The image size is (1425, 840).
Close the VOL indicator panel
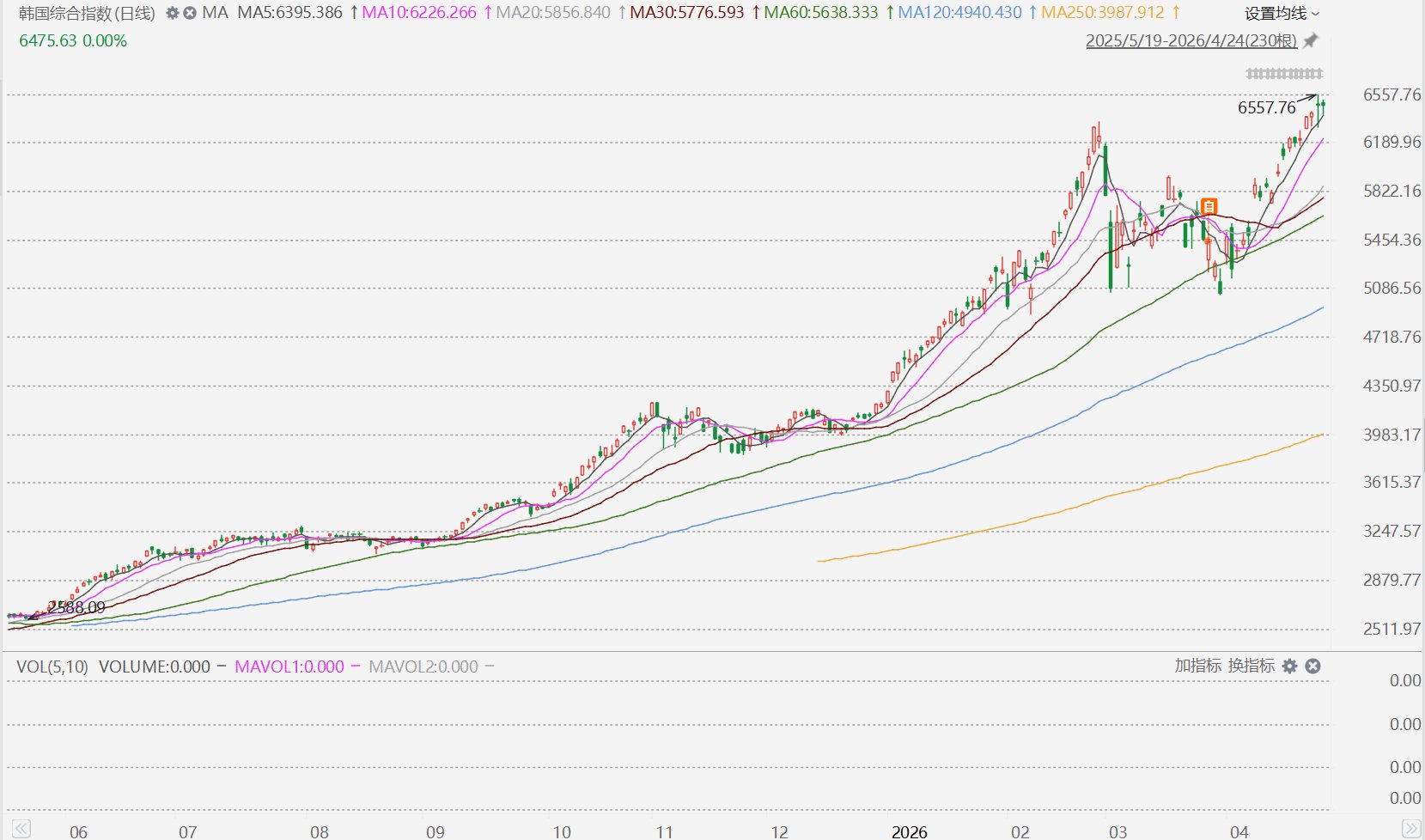coord(1312,667)
